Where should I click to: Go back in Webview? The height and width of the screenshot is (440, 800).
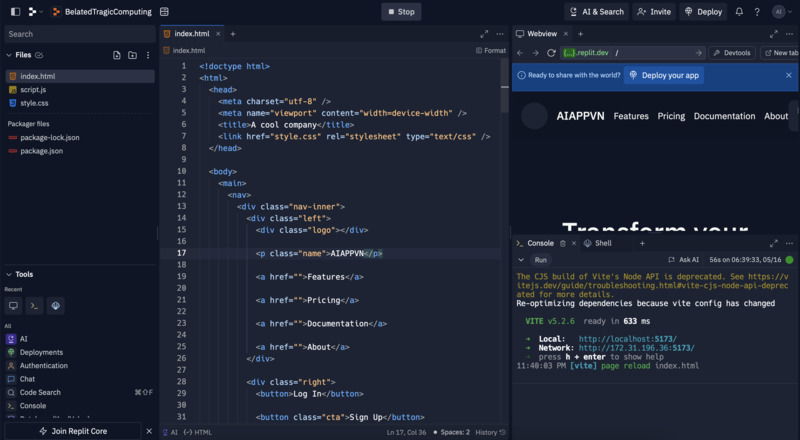point(520,53)
